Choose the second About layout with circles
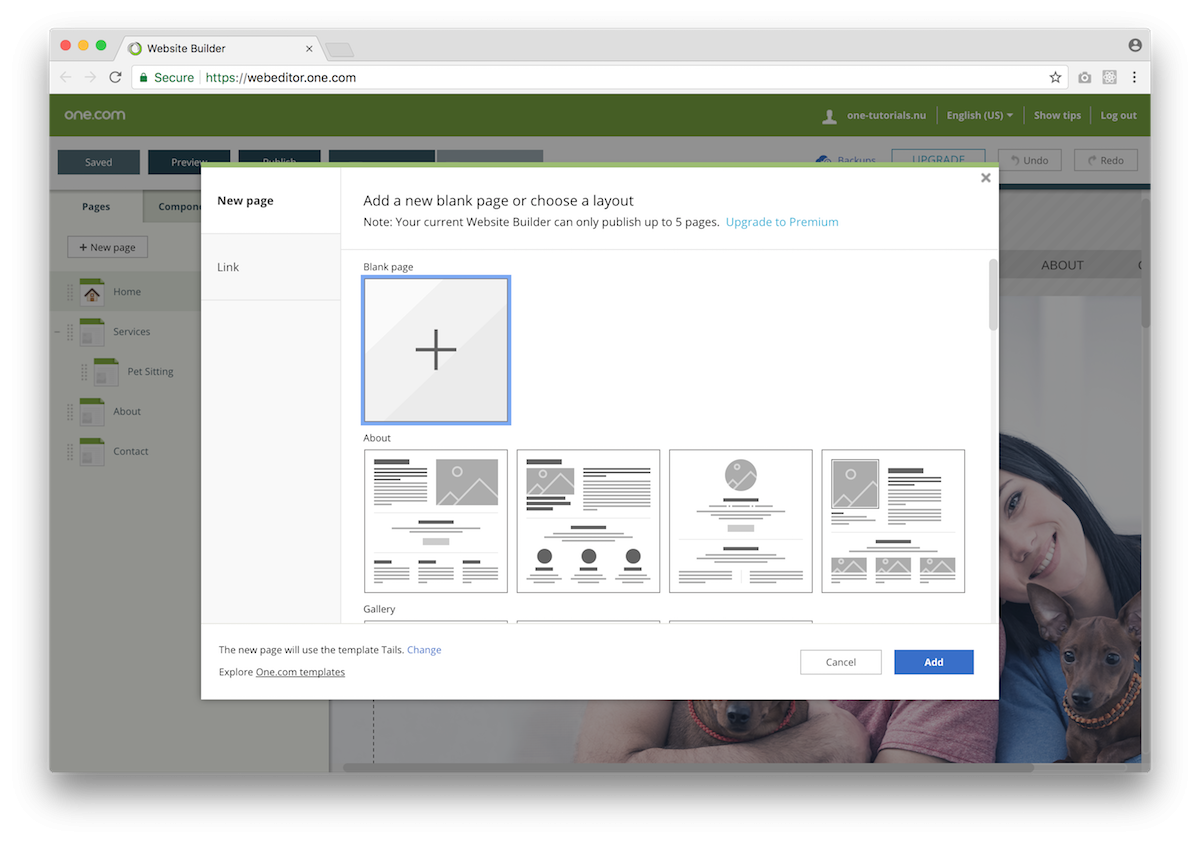This screenshot has width=1200, height=843. [x=588, y=521]
